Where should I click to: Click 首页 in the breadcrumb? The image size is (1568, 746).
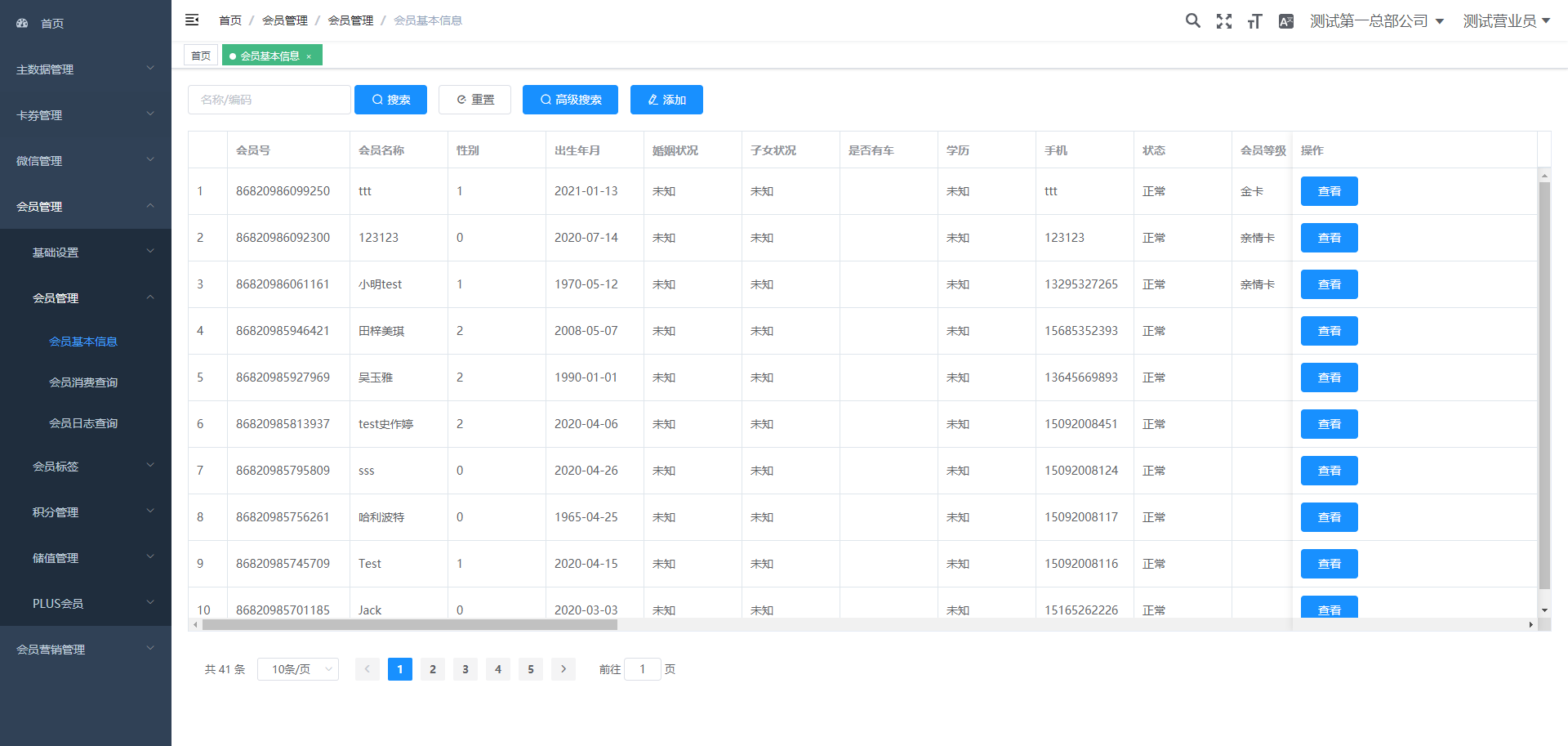point(230,20)
